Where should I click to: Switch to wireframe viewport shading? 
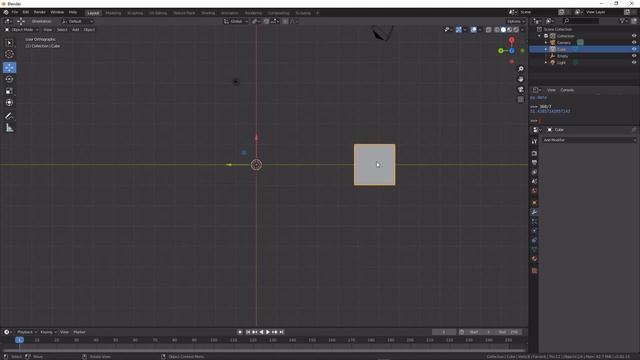497,29
